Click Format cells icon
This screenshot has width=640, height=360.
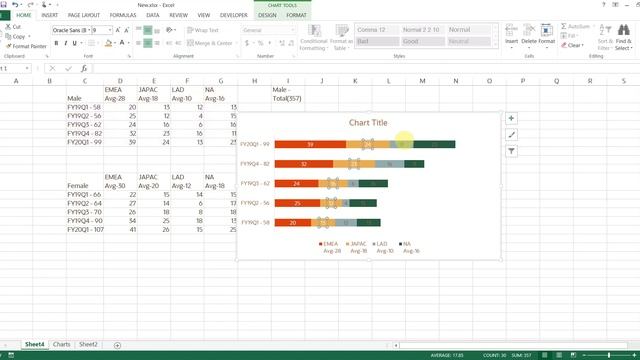tap(547, 31)
